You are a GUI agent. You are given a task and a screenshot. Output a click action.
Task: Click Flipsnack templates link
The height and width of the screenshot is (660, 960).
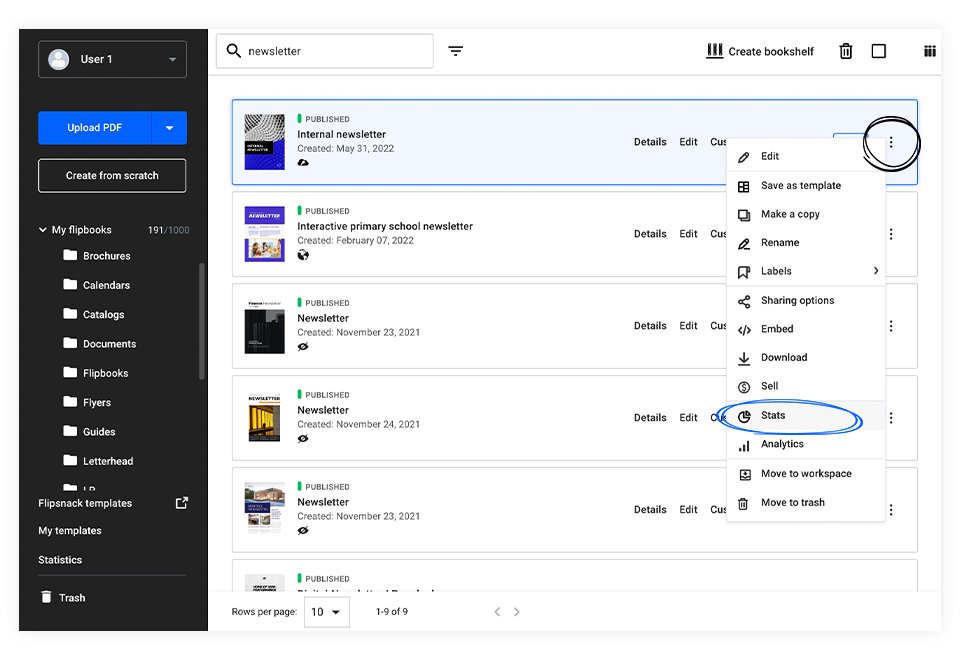[85, 503]
